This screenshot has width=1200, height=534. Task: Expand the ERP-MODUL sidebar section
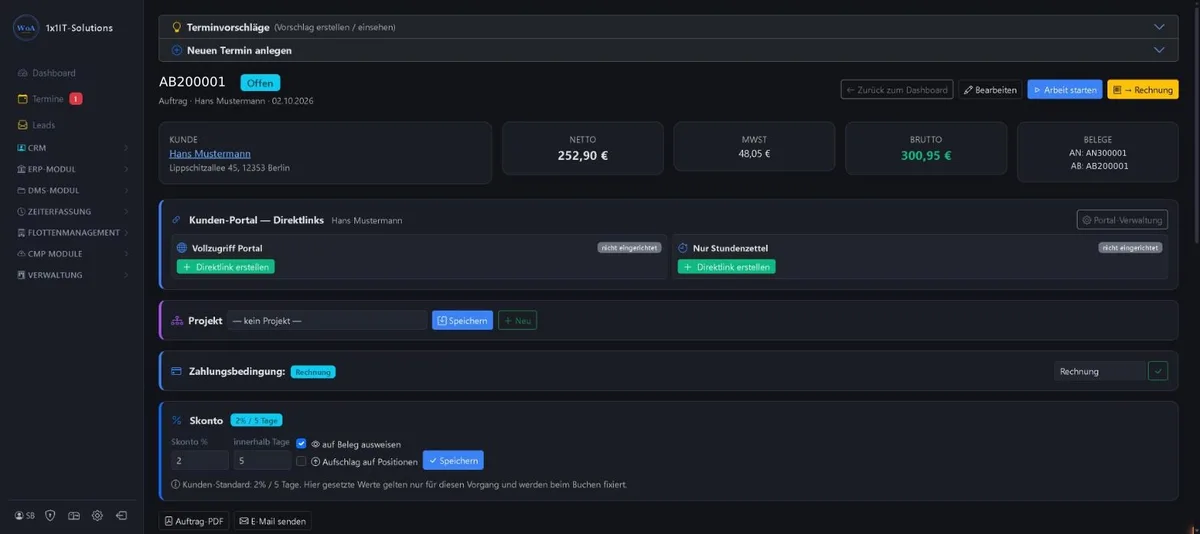(x=71, y=169)
